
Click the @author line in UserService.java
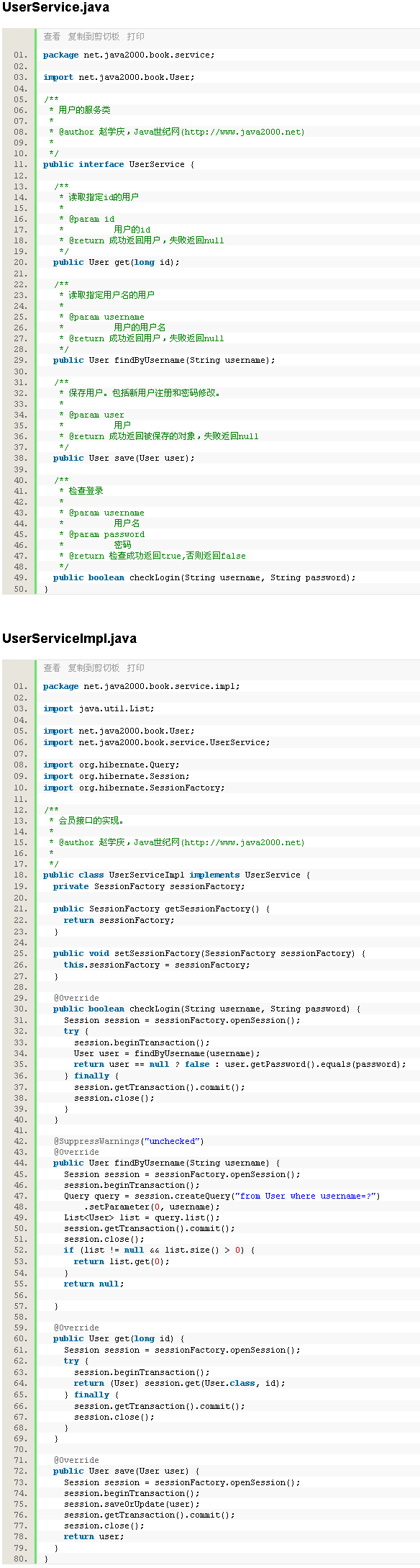pos(177,132)
